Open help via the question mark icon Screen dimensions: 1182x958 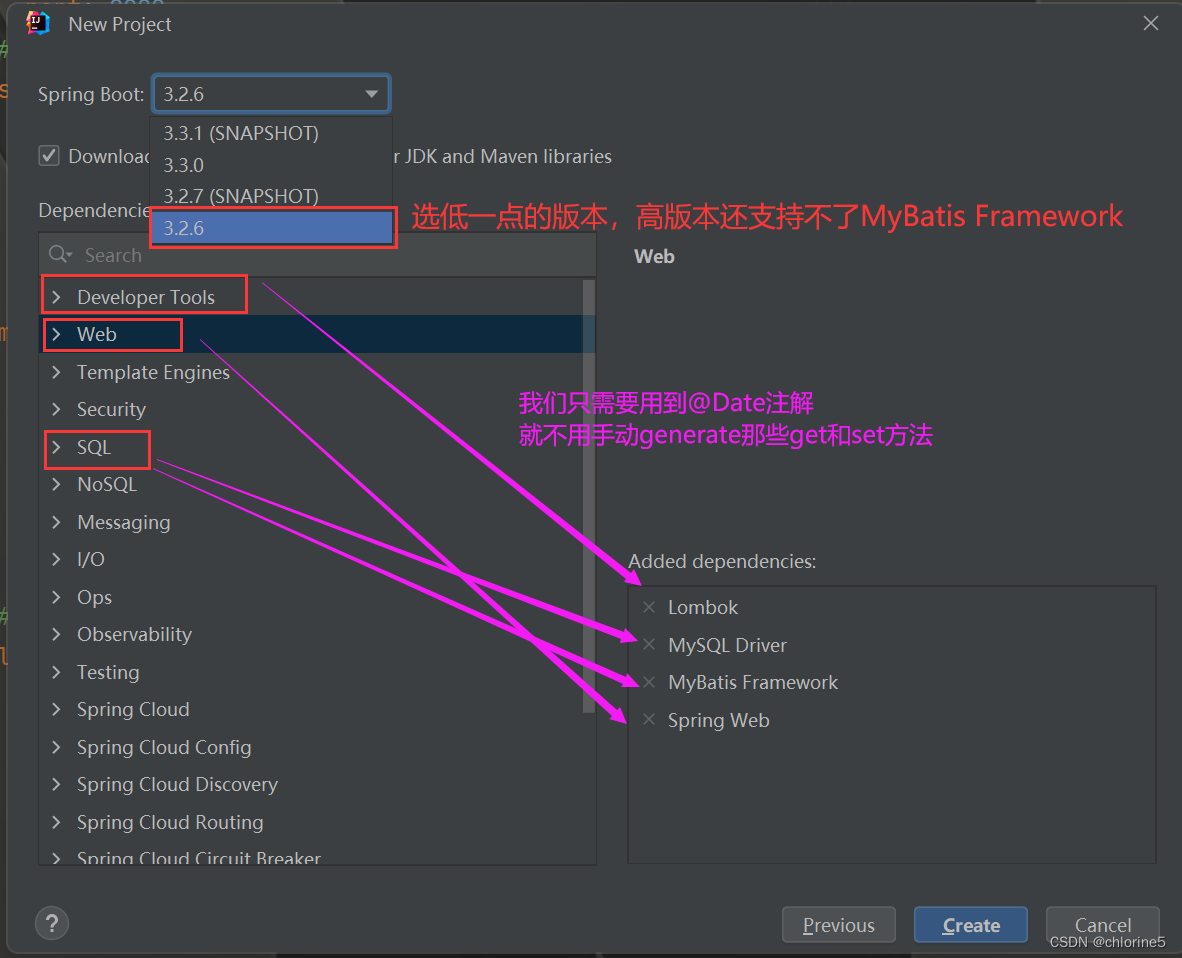point(52,923)
